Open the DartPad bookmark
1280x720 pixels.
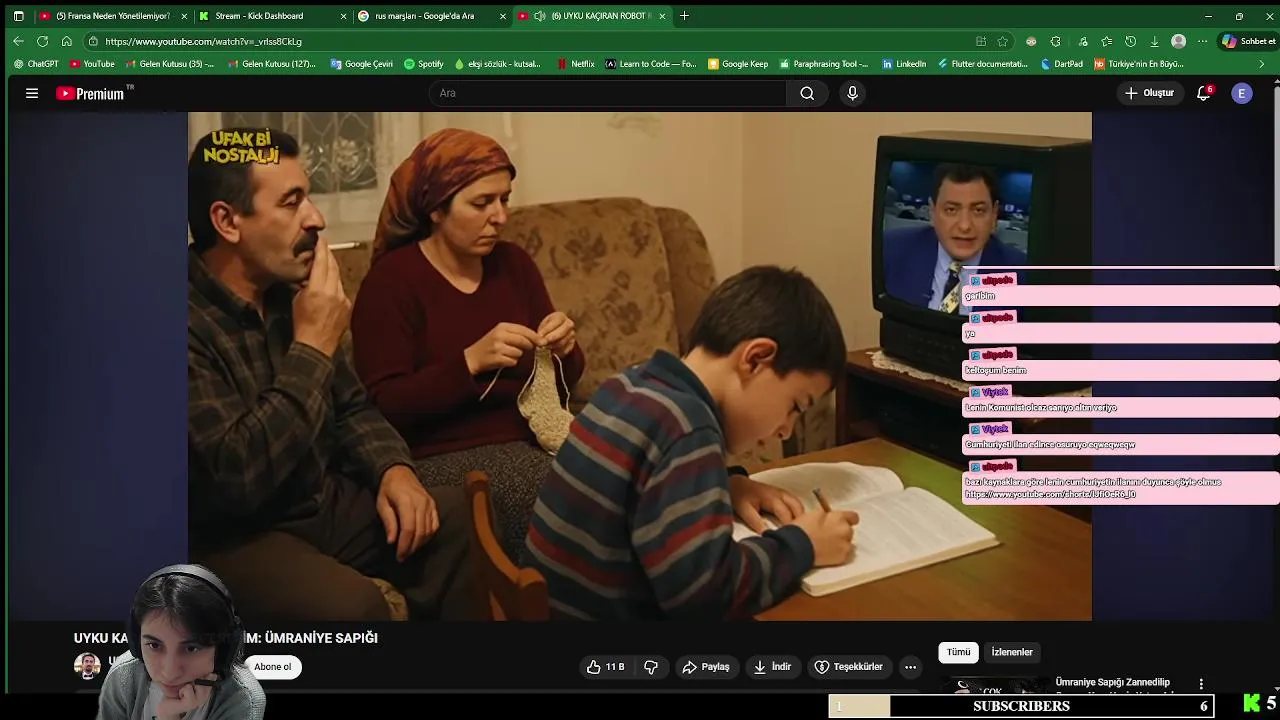(x=1062, y=64)
